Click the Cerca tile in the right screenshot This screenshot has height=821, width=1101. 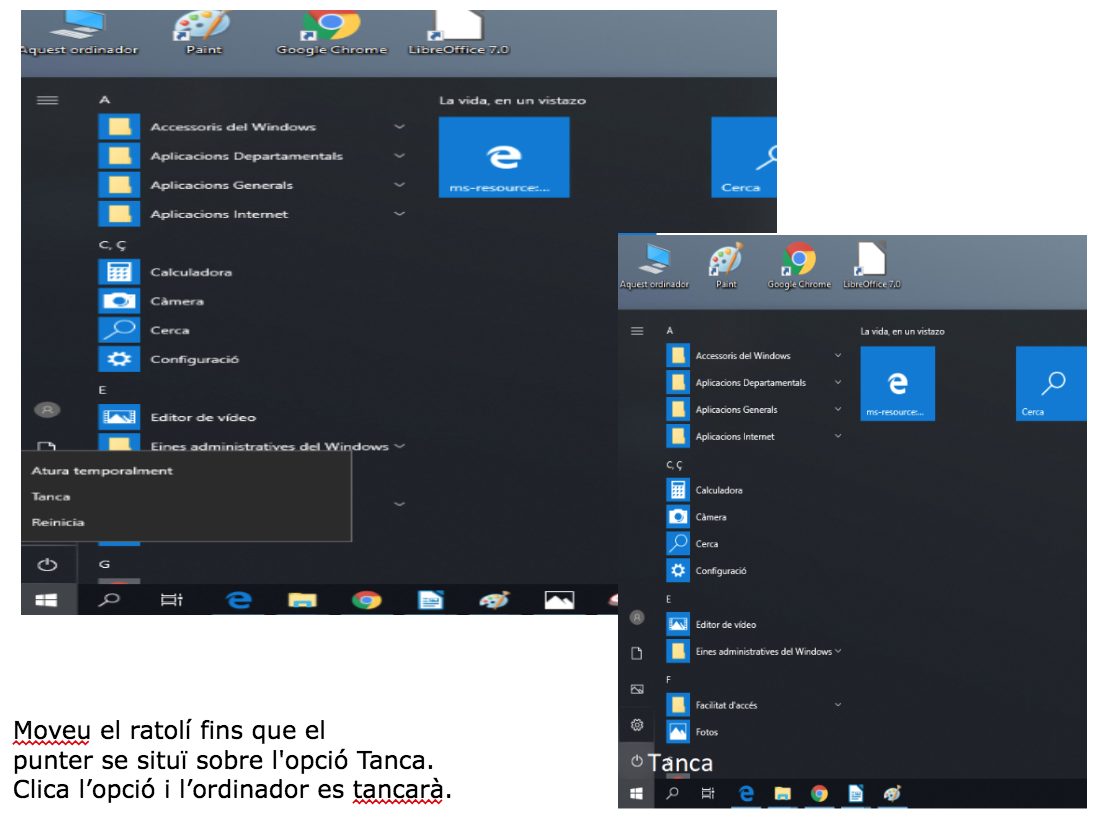point(1051,383)
